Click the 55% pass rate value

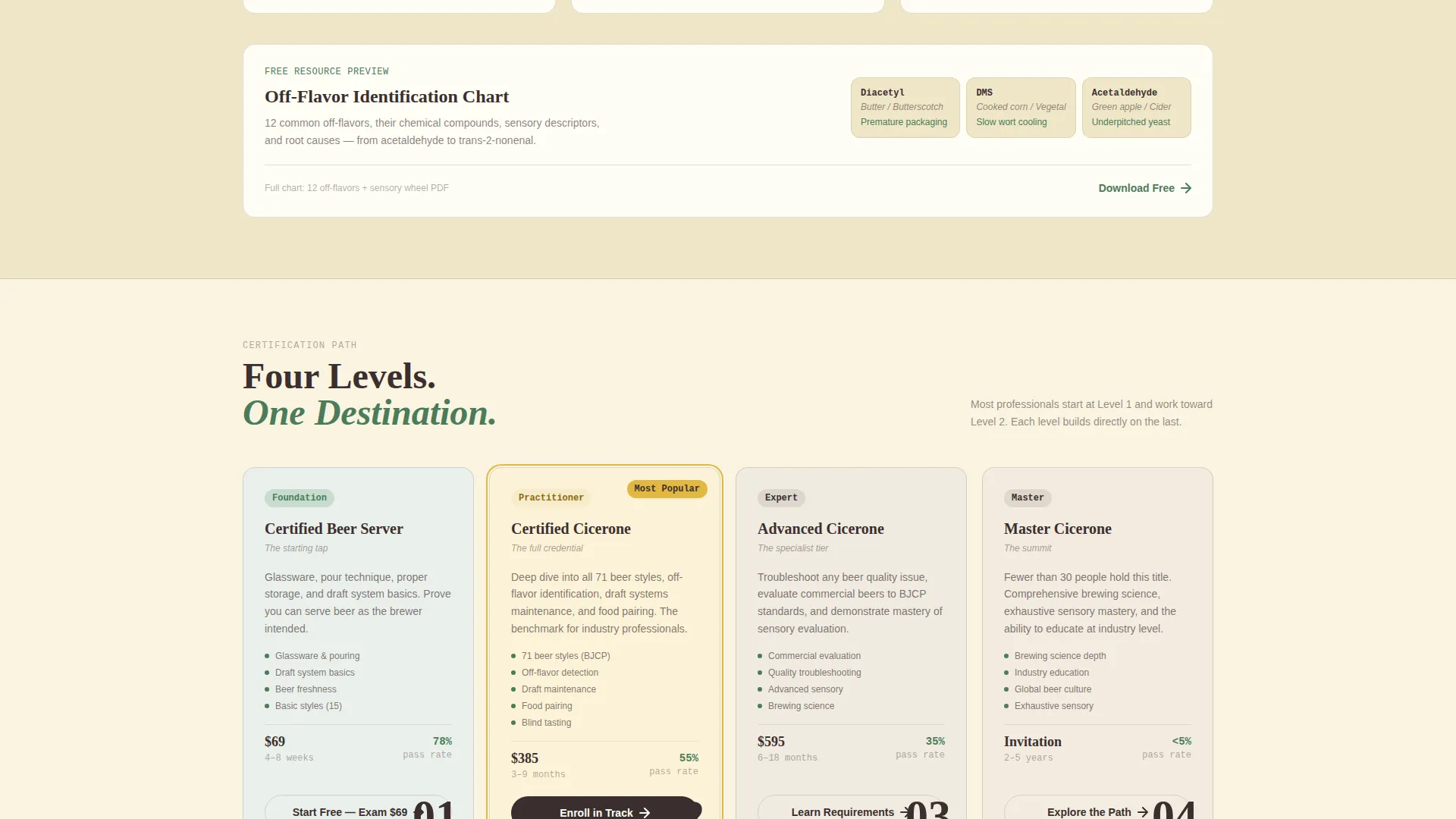[x=689, y=758]
